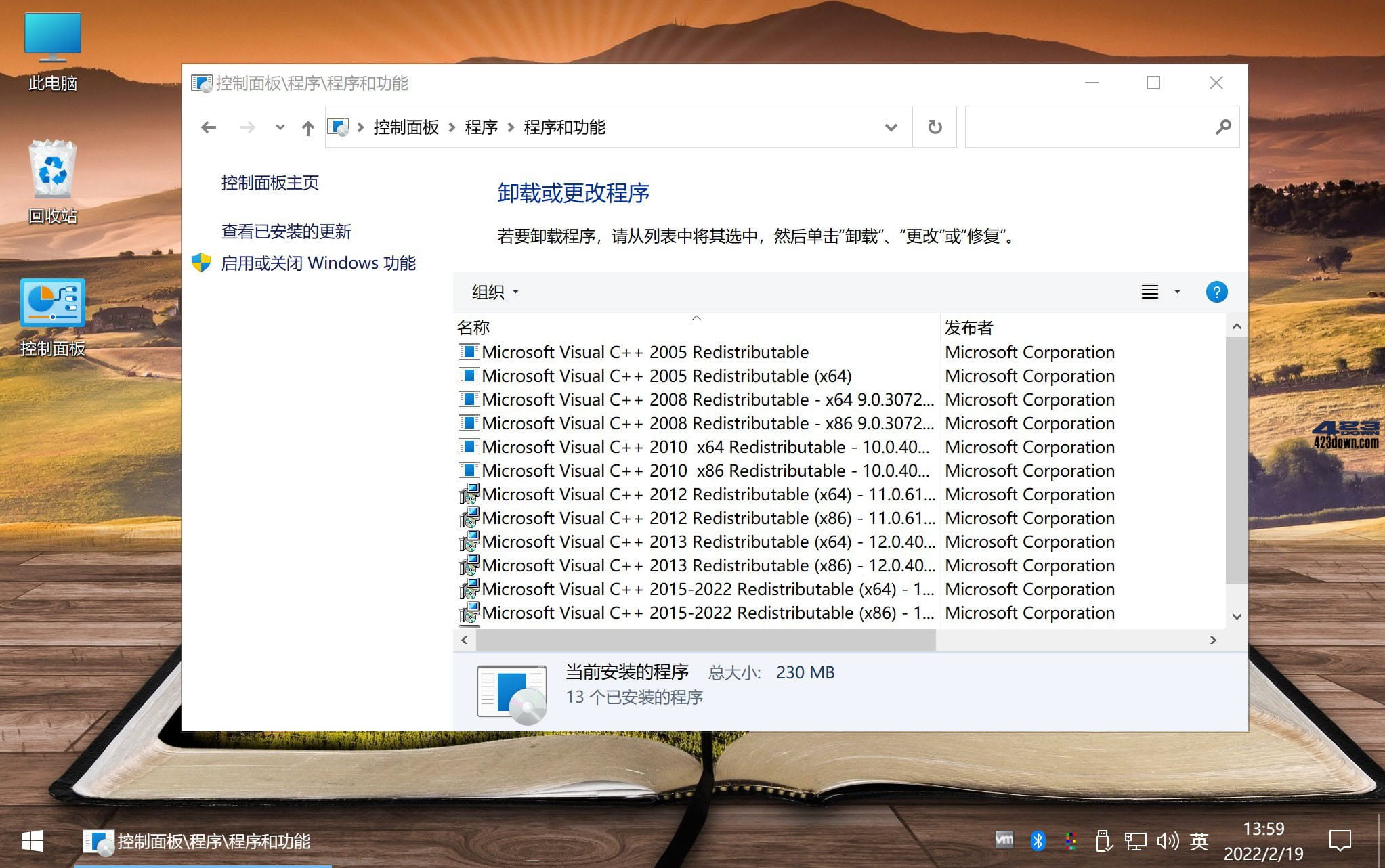Screen dimensions: 1385x868
Task: Click the view options list icon
Action: (1150, 291)
